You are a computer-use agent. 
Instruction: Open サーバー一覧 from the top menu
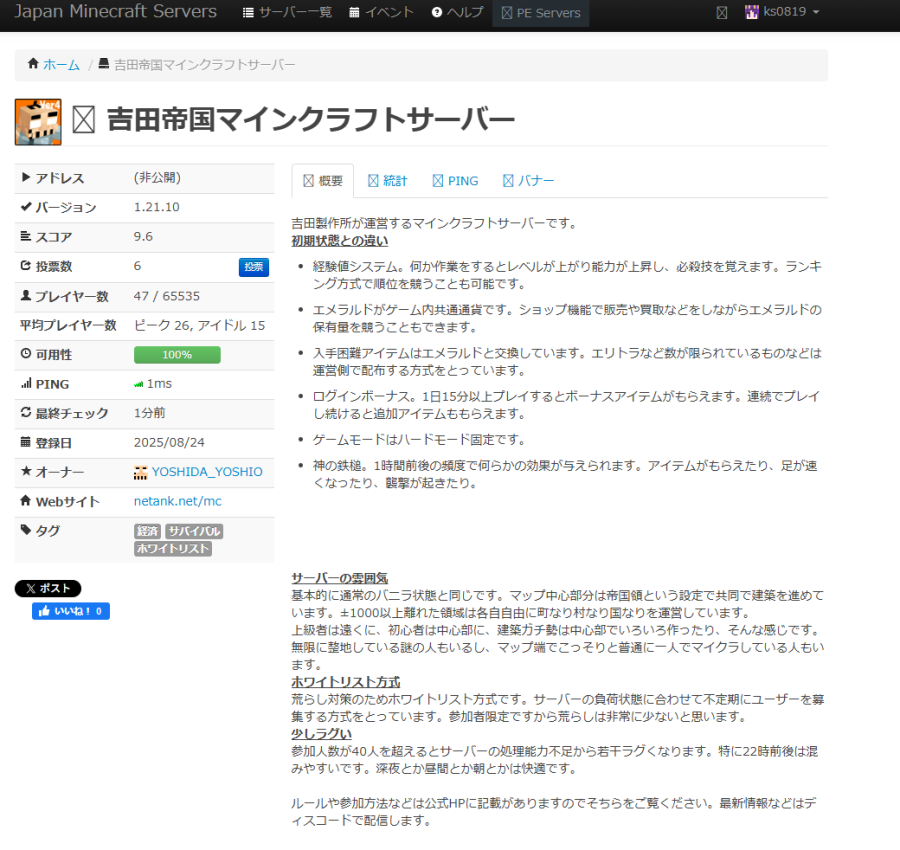pos(295,13)
